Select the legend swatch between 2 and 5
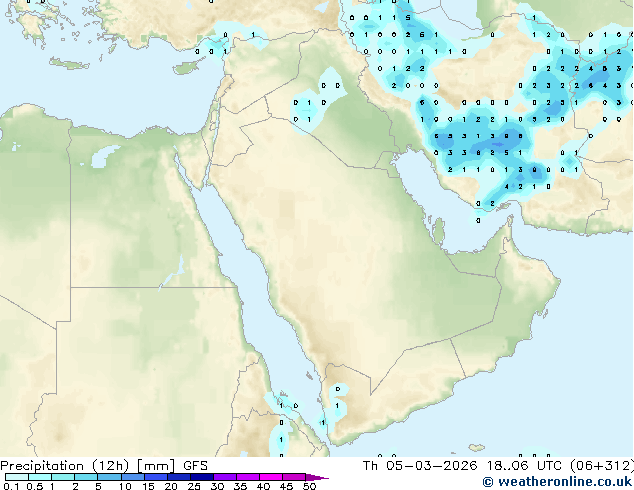634x490 pixels. pos(86,477)
